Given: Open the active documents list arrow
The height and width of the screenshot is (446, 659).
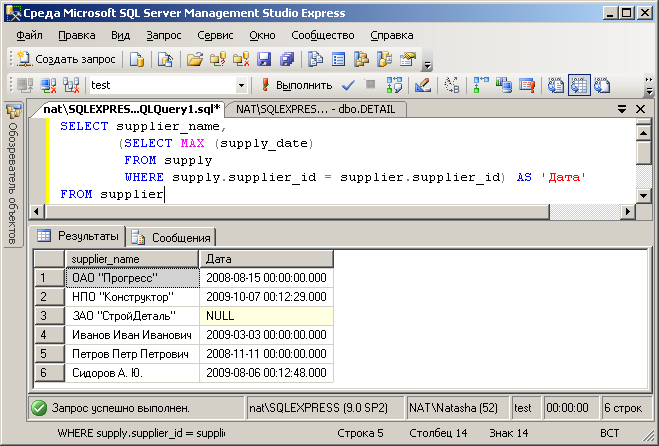Looking at the screenshot, I should tap(622, 109).
